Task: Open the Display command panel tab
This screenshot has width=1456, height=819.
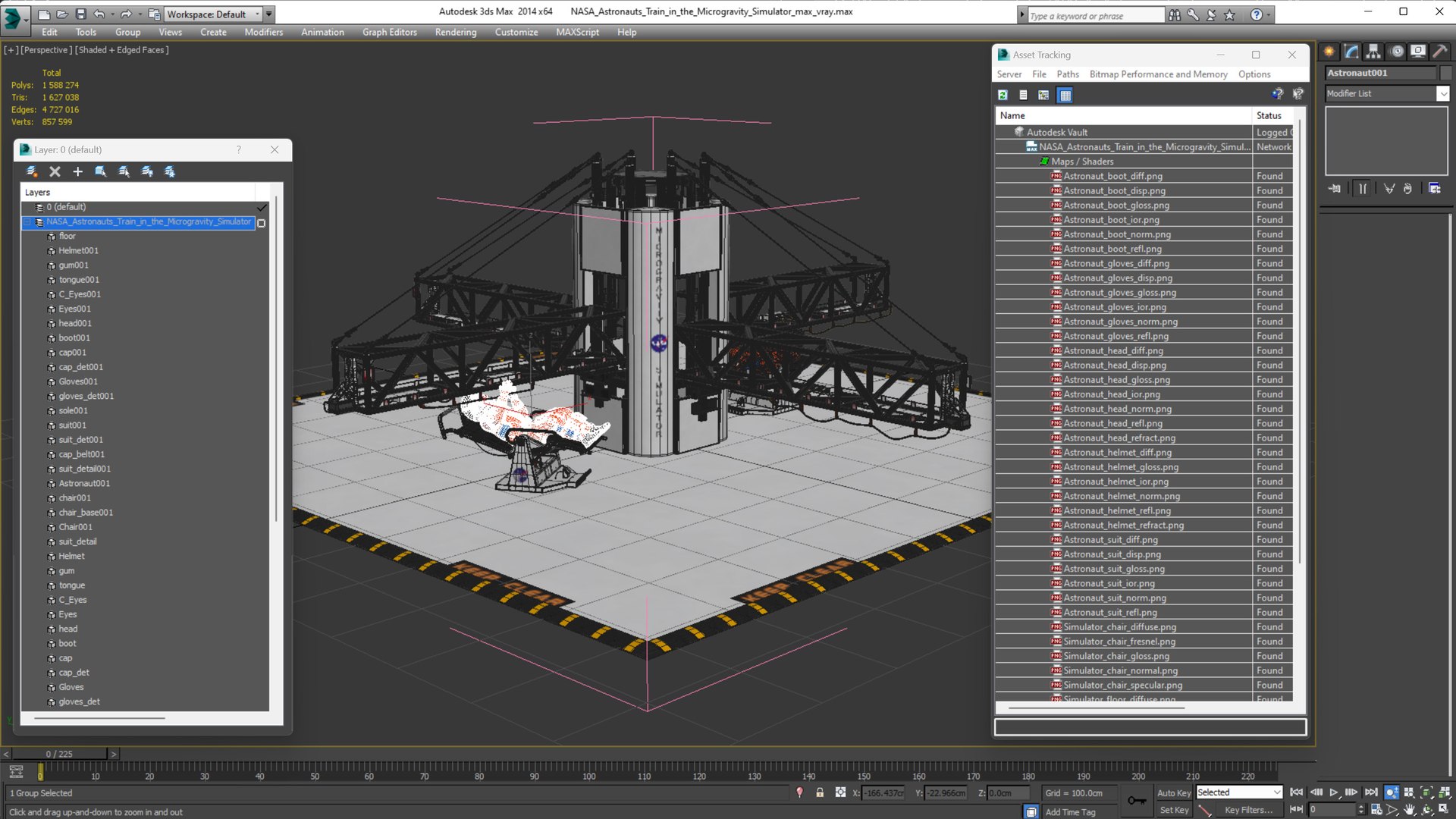Action: point(1417,52)
